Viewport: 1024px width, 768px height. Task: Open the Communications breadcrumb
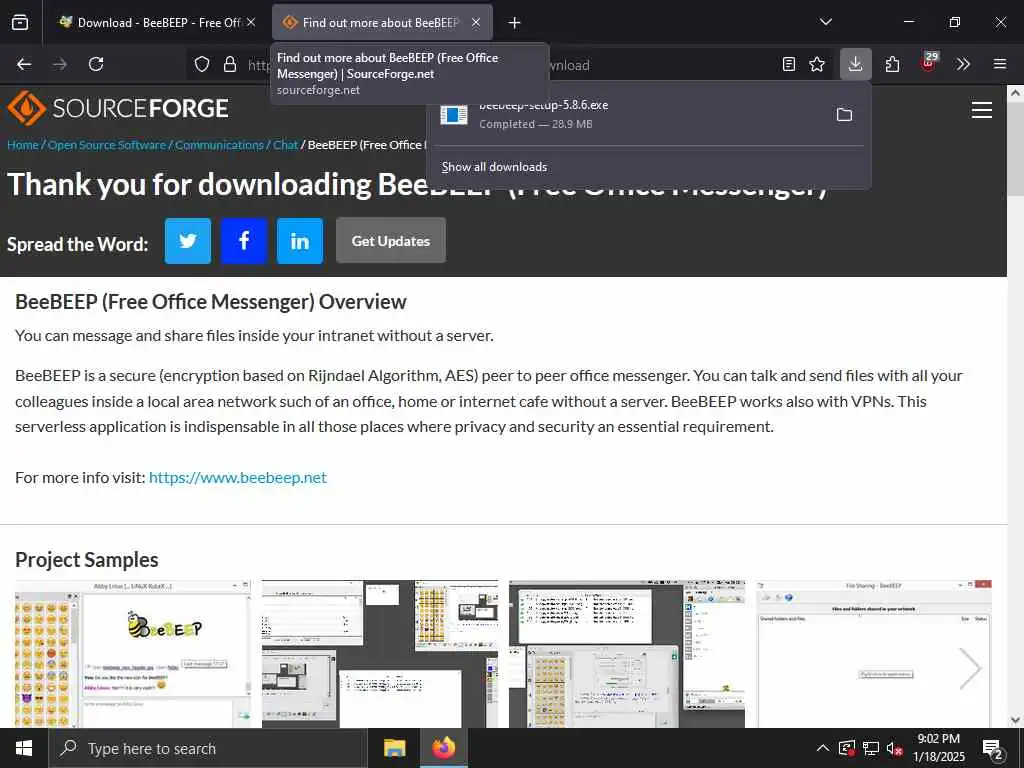coord(219,145)
